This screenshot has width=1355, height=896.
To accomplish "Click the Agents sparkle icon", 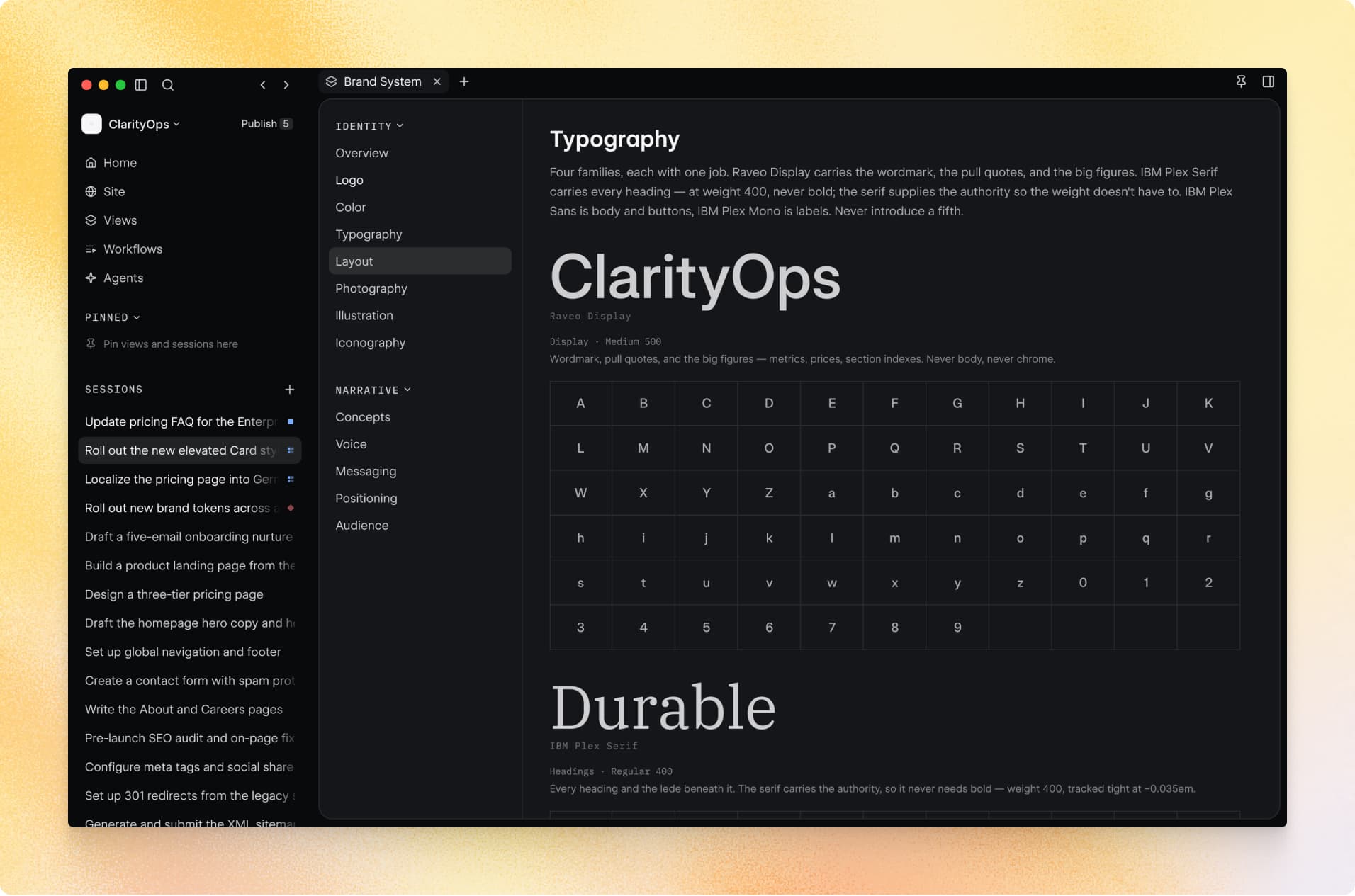I will [91, 278].
